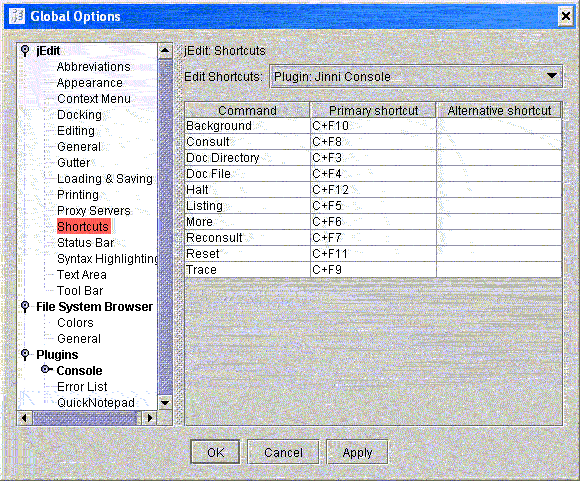The image size is (580, 481).
Task: Click the Apply button
Action: tap(357, 452)
